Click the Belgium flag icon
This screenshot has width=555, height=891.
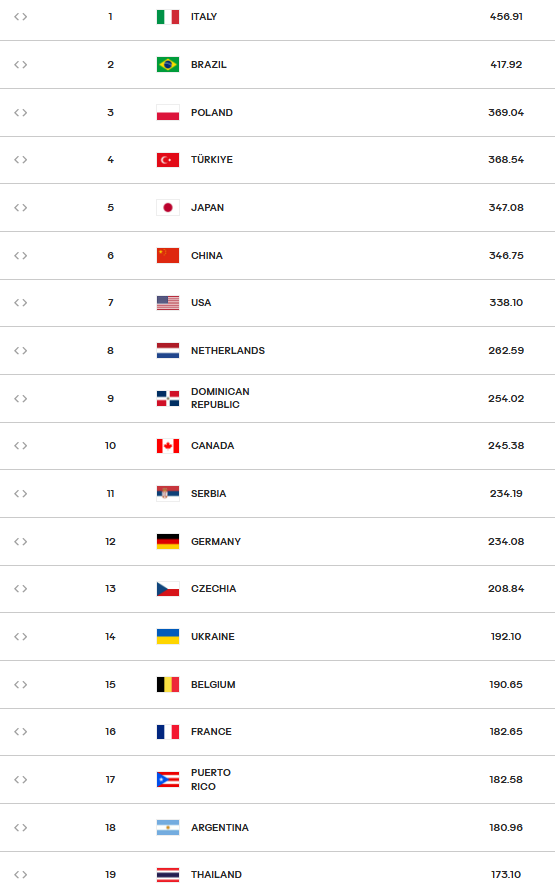(x=168, y=684)
